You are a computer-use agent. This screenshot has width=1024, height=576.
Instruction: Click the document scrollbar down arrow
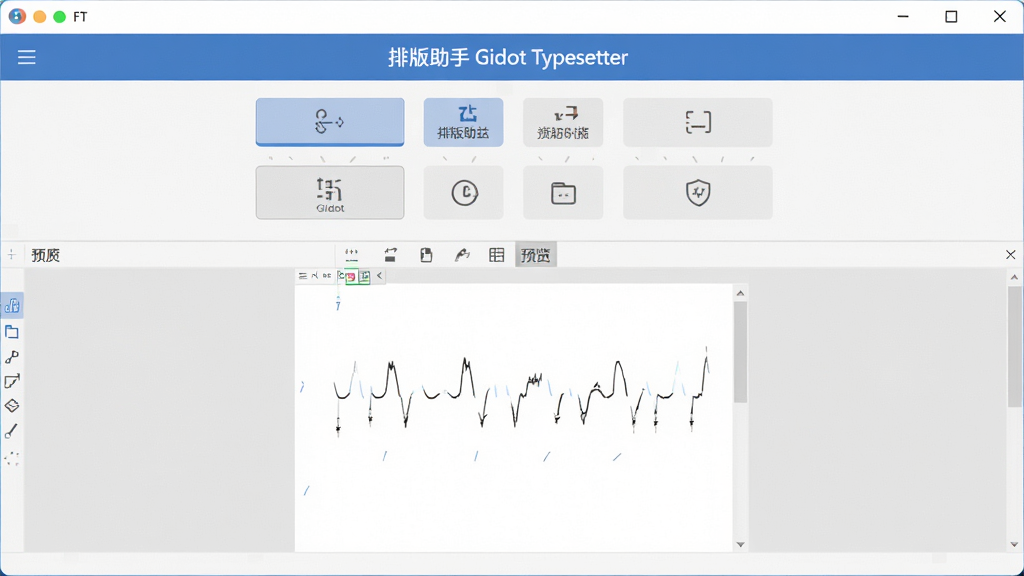click(740, 545)
